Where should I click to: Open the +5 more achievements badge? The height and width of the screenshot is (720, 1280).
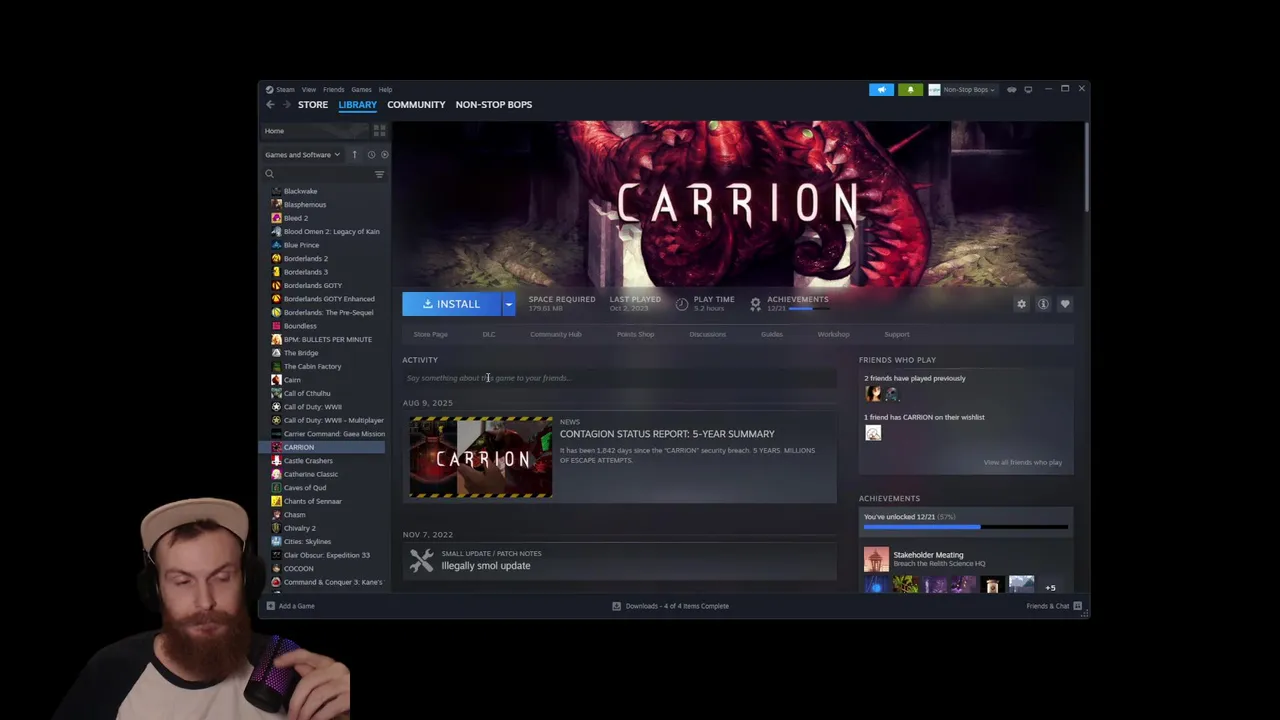1050,588
